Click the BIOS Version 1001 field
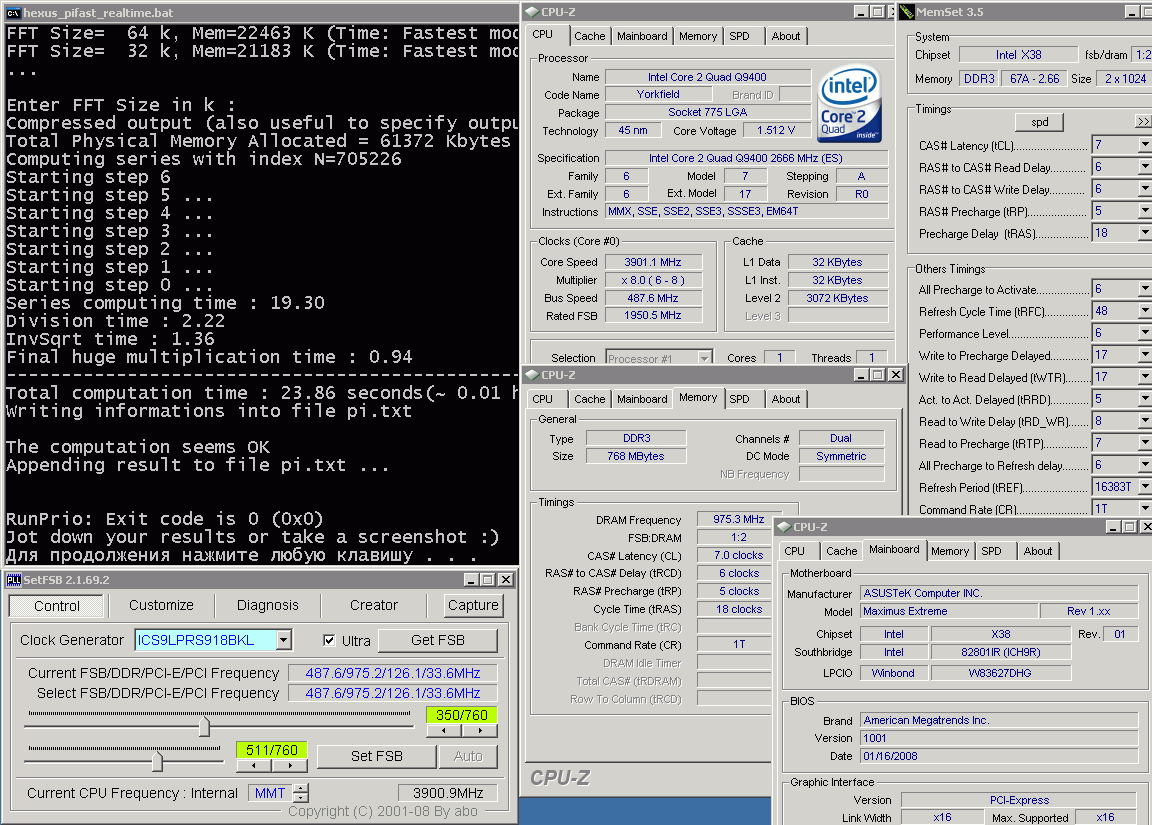This screenshot has height=825, width=1152. point(999,738)
